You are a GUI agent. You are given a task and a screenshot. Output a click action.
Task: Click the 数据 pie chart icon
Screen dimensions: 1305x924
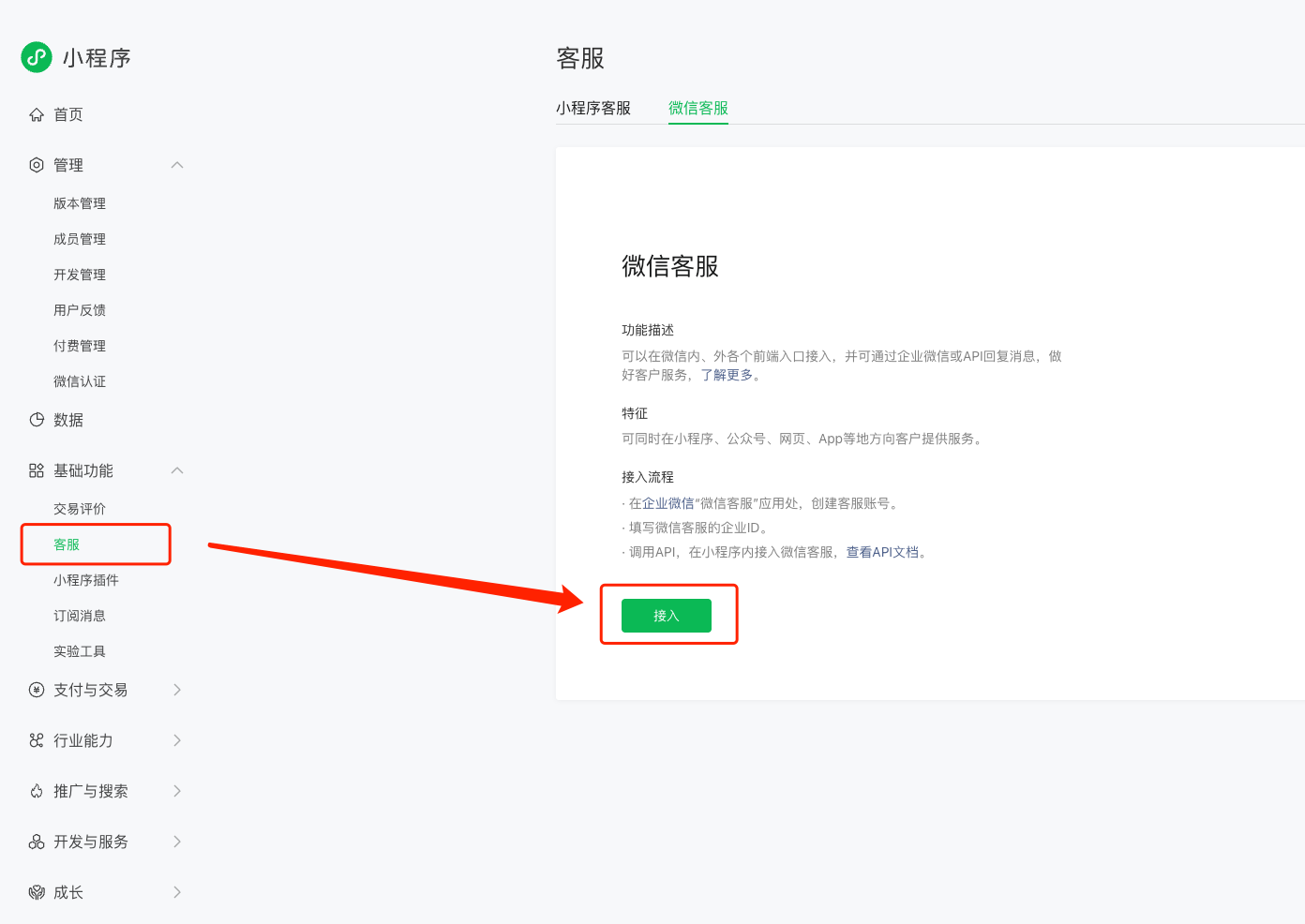pyautogui.click(x=37, y=420)
